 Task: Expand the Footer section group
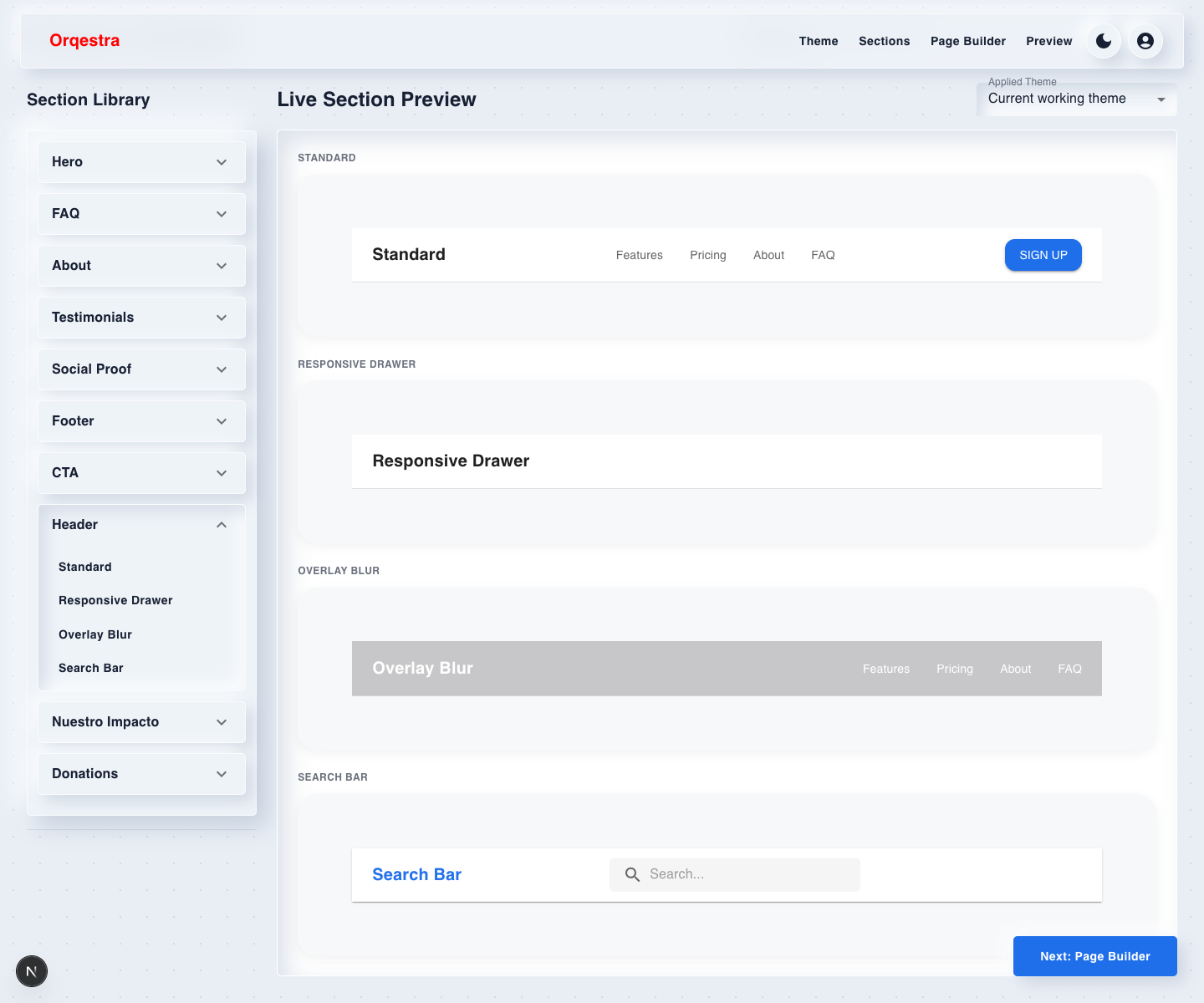tap(142, 421)
